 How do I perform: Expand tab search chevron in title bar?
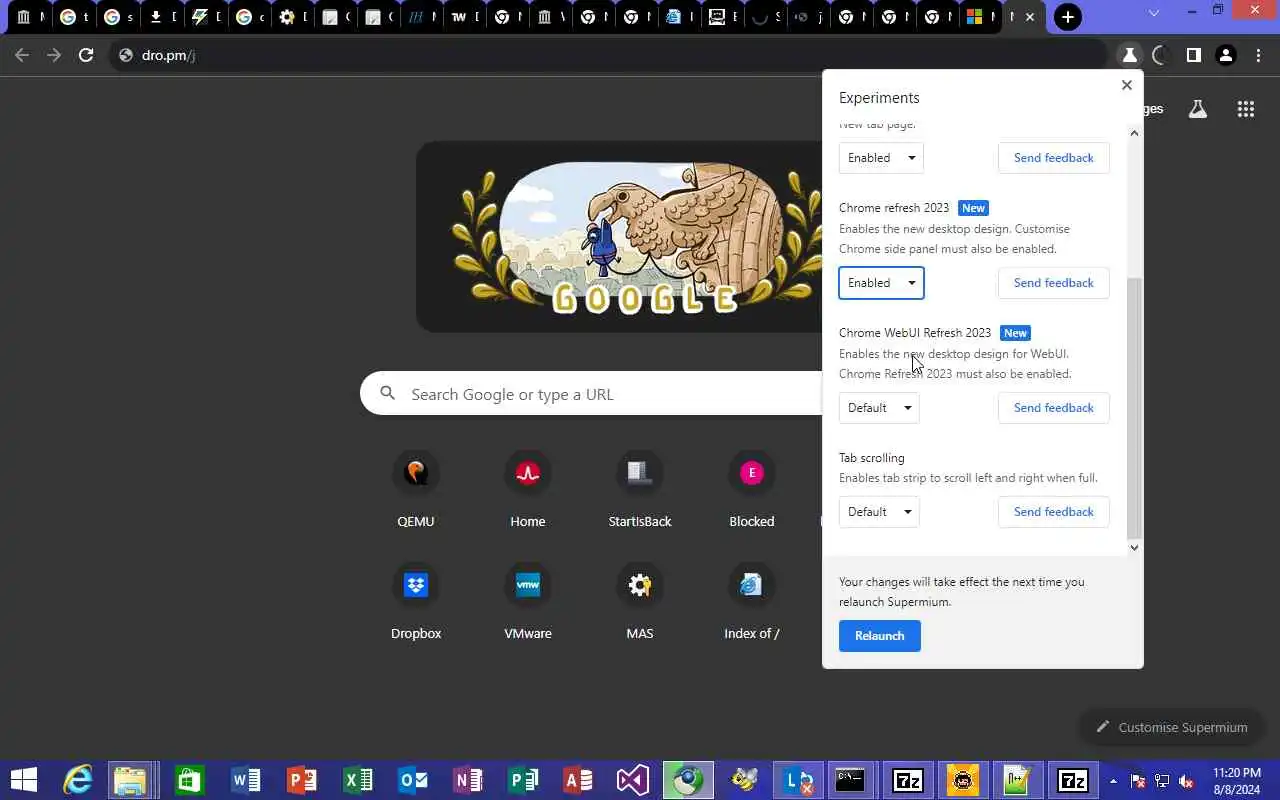[1154, 13]
